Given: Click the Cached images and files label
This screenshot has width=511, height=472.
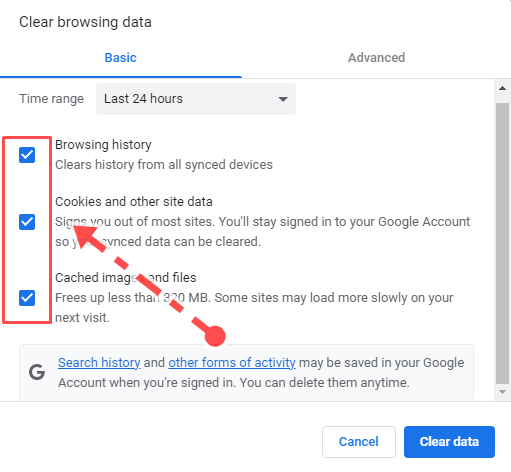Looking at the screenshot, I should point(126,278).
